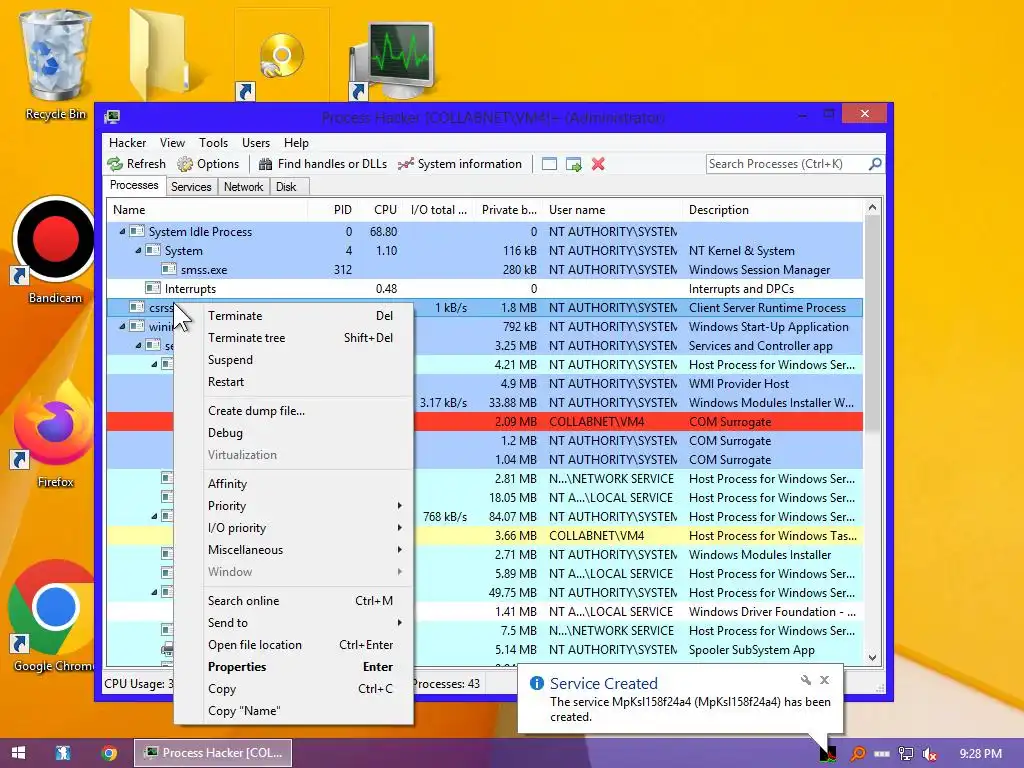Screen dimensions: 1024x768
Task: Open the Tools menu
Action: (x=213, y=143)
